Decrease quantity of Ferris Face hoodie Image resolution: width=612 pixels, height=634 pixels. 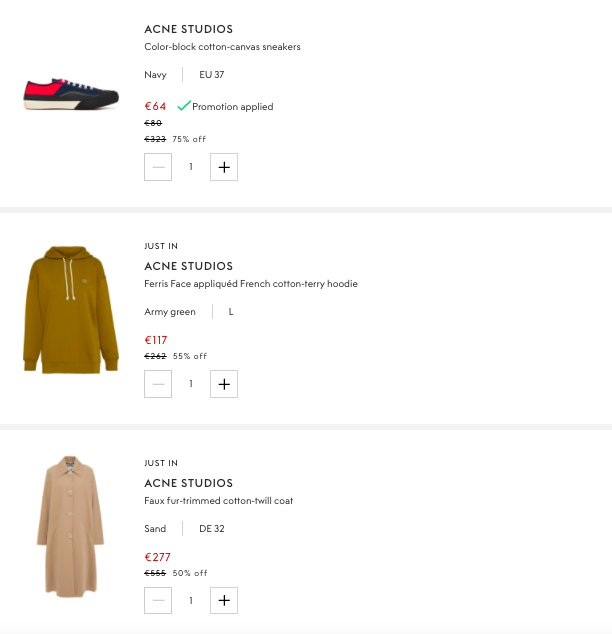(x=158, y=384)
